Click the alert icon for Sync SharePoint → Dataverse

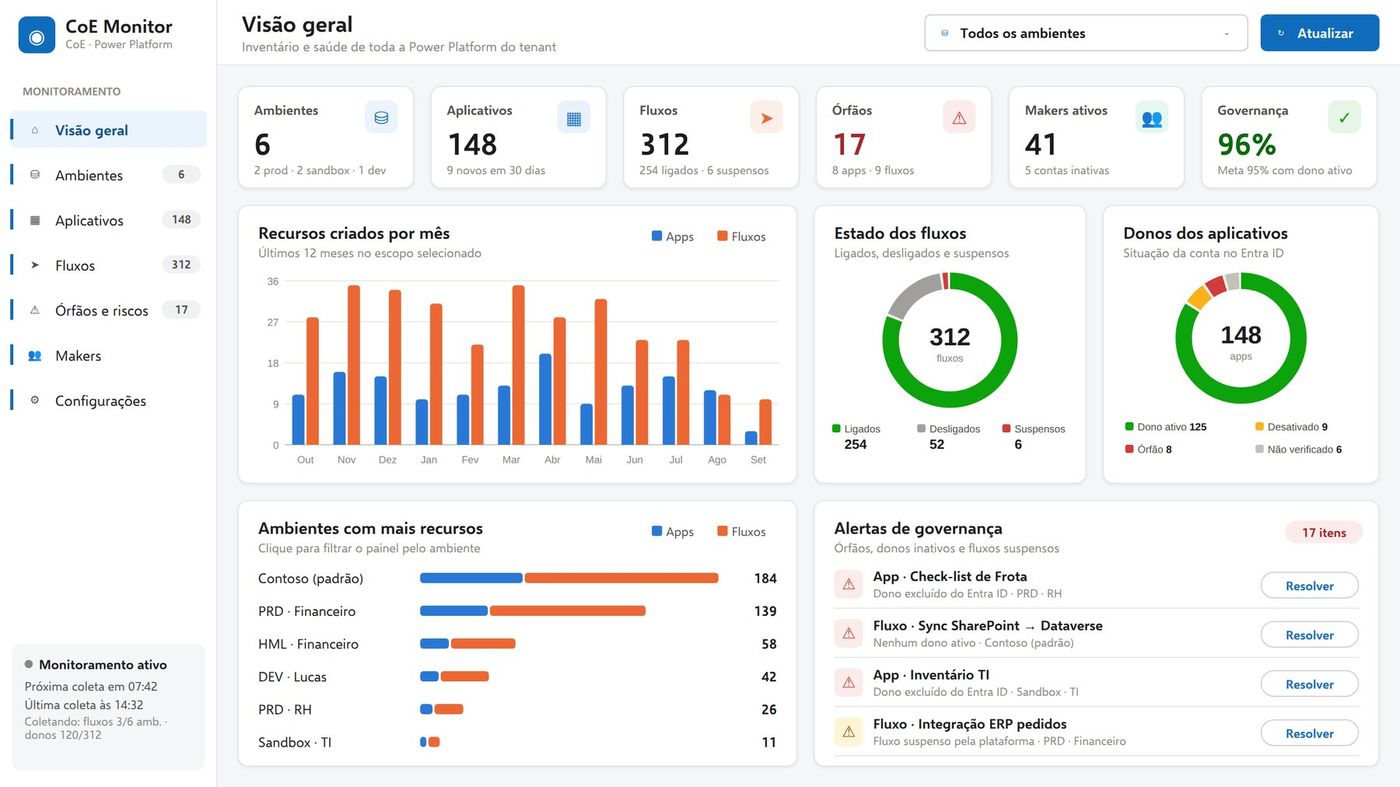coord(849,633)
